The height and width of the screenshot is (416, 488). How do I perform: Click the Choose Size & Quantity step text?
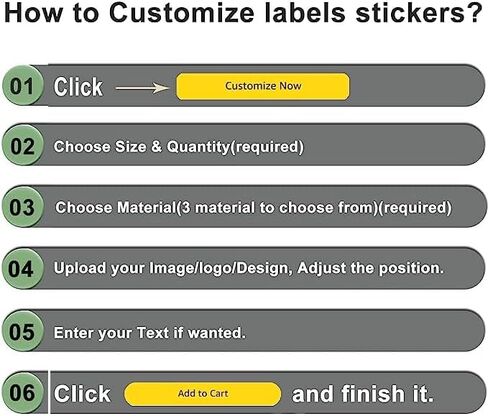179,147
